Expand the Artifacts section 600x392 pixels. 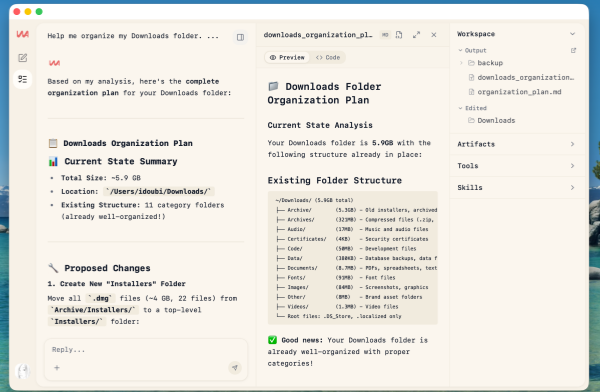click(x=517, y=144)
